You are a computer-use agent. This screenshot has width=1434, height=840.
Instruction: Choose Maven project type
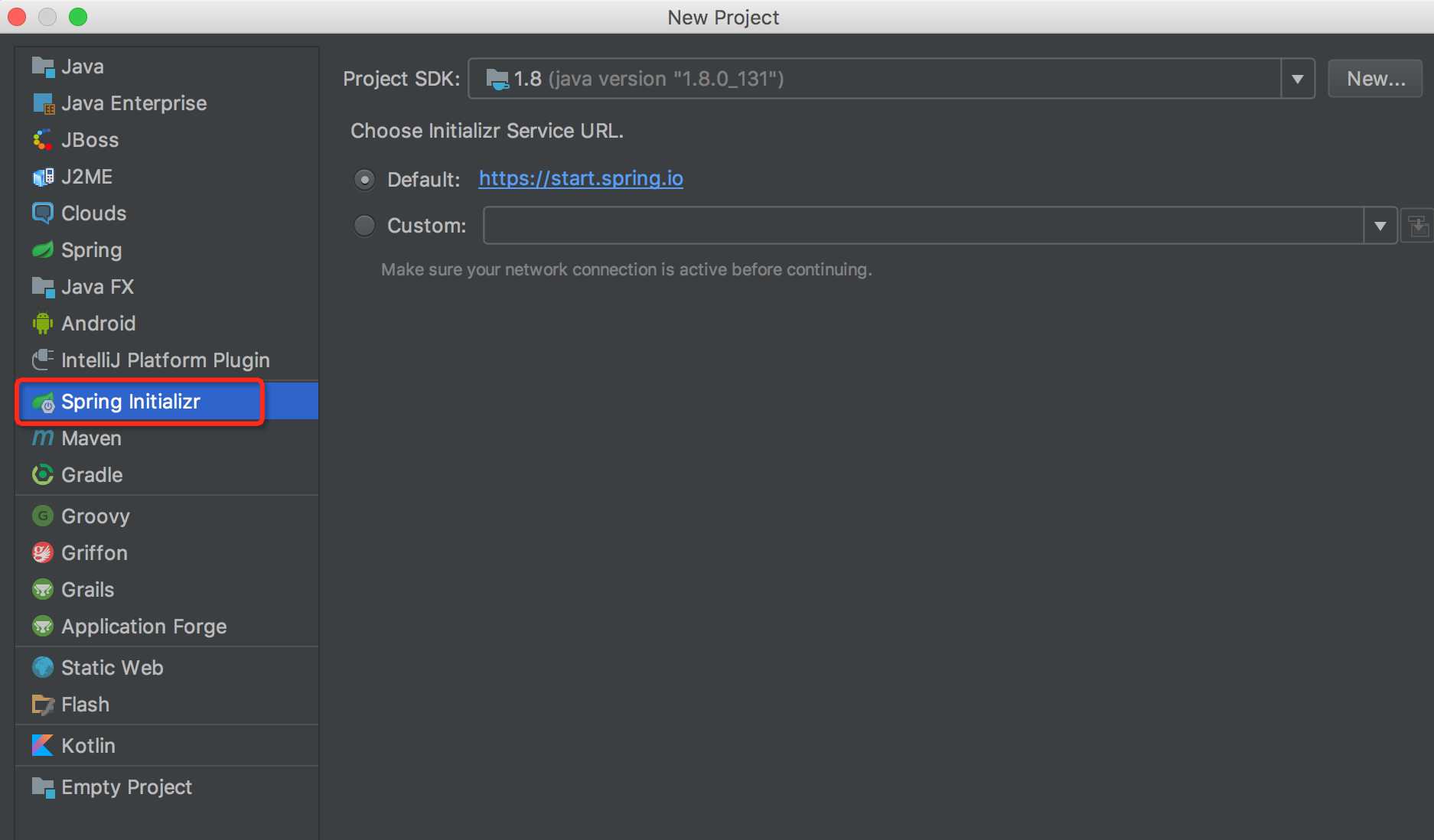coord(167,438)
